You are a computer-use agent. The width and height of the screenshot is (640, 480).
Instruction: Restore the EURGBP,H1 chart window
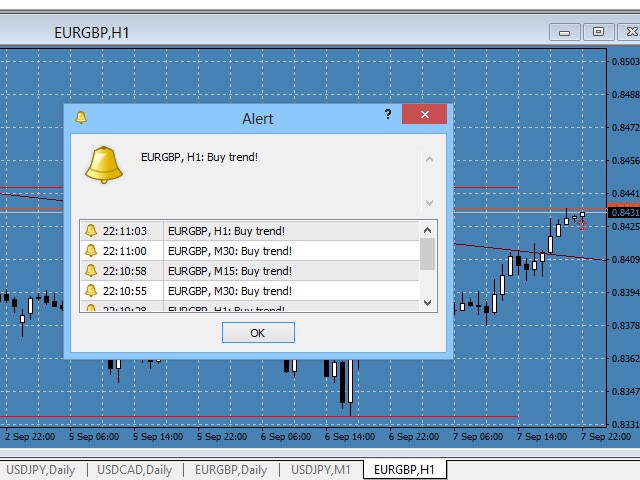(599, 32)
